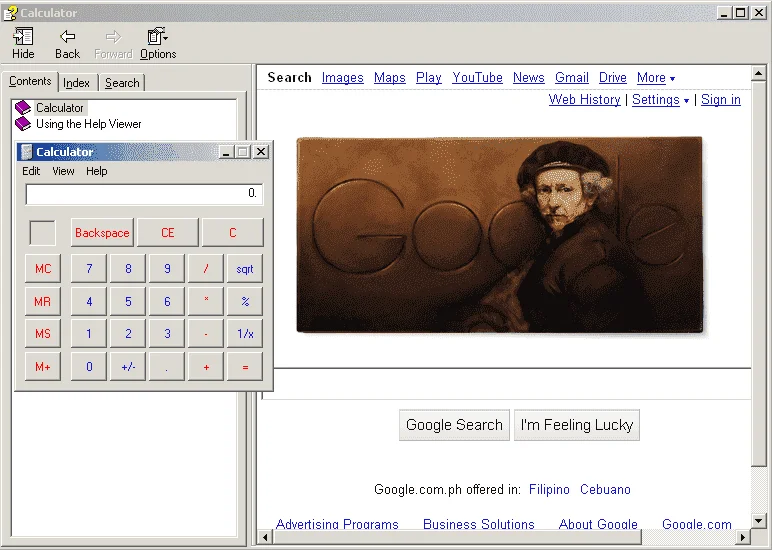Click the 5 key on Calculator
772x550 pixels.
tap(128, 301)
